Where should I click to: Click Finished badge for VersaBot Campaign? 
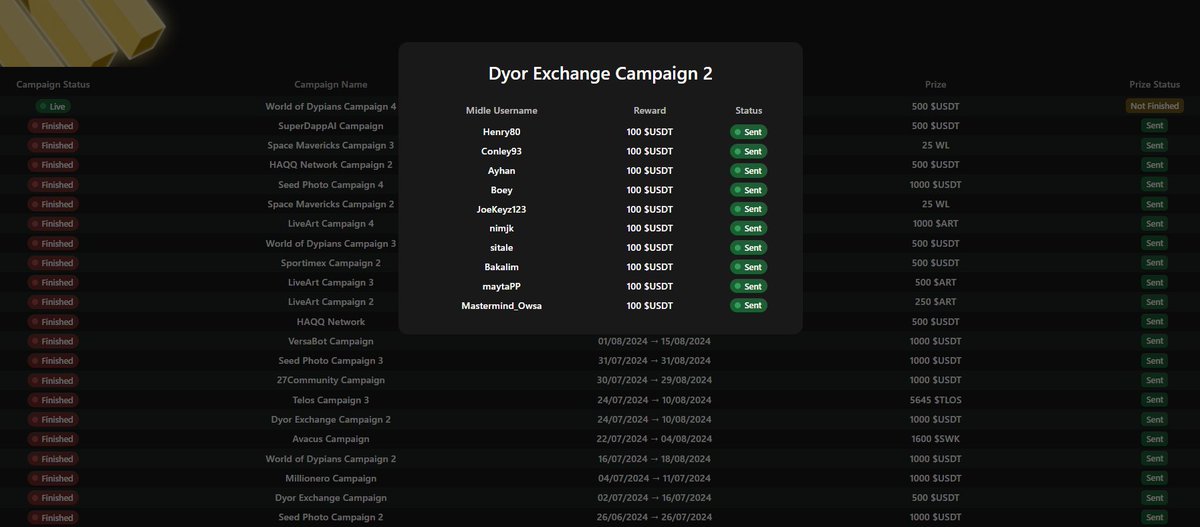coord(53,341)
